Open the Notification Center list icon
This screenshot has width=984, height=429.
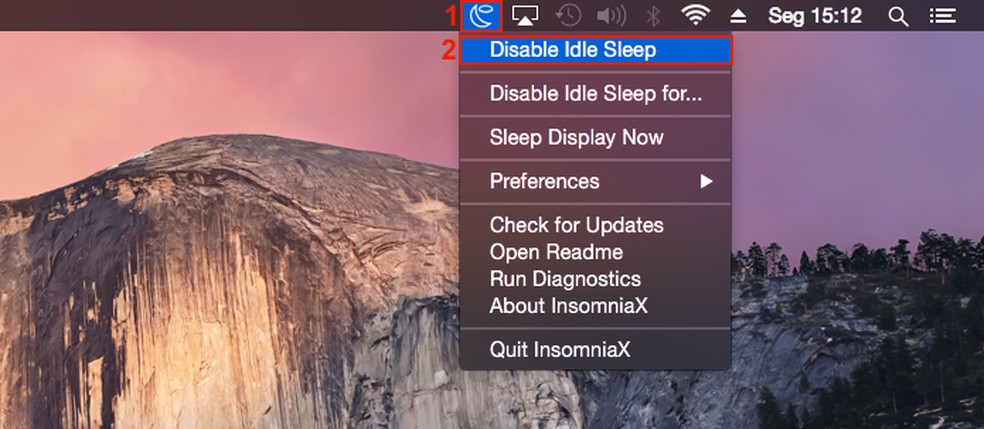(942, 16)
